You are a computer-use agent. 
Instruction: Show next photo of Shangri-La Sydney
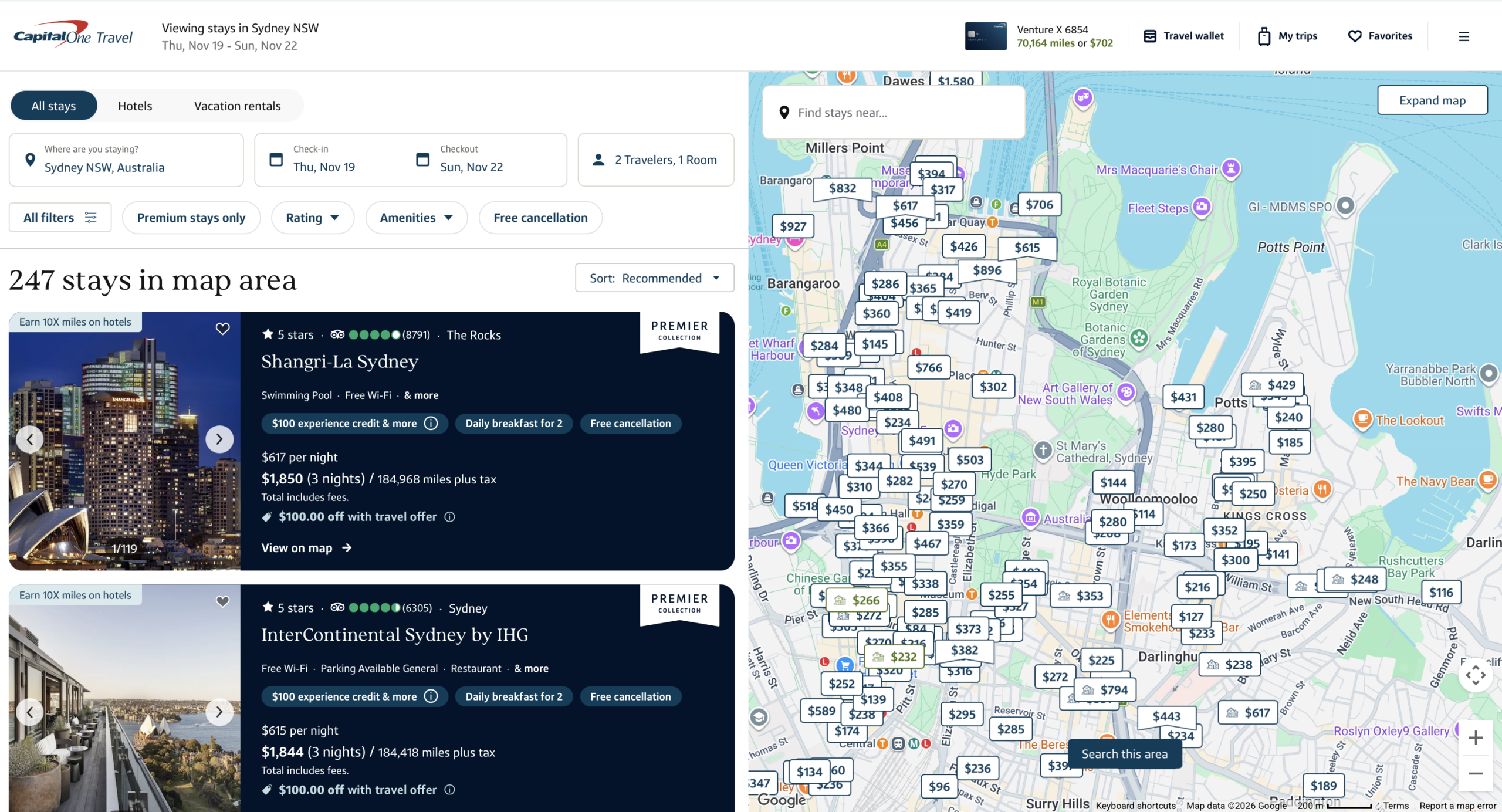[x=219, y=439]
